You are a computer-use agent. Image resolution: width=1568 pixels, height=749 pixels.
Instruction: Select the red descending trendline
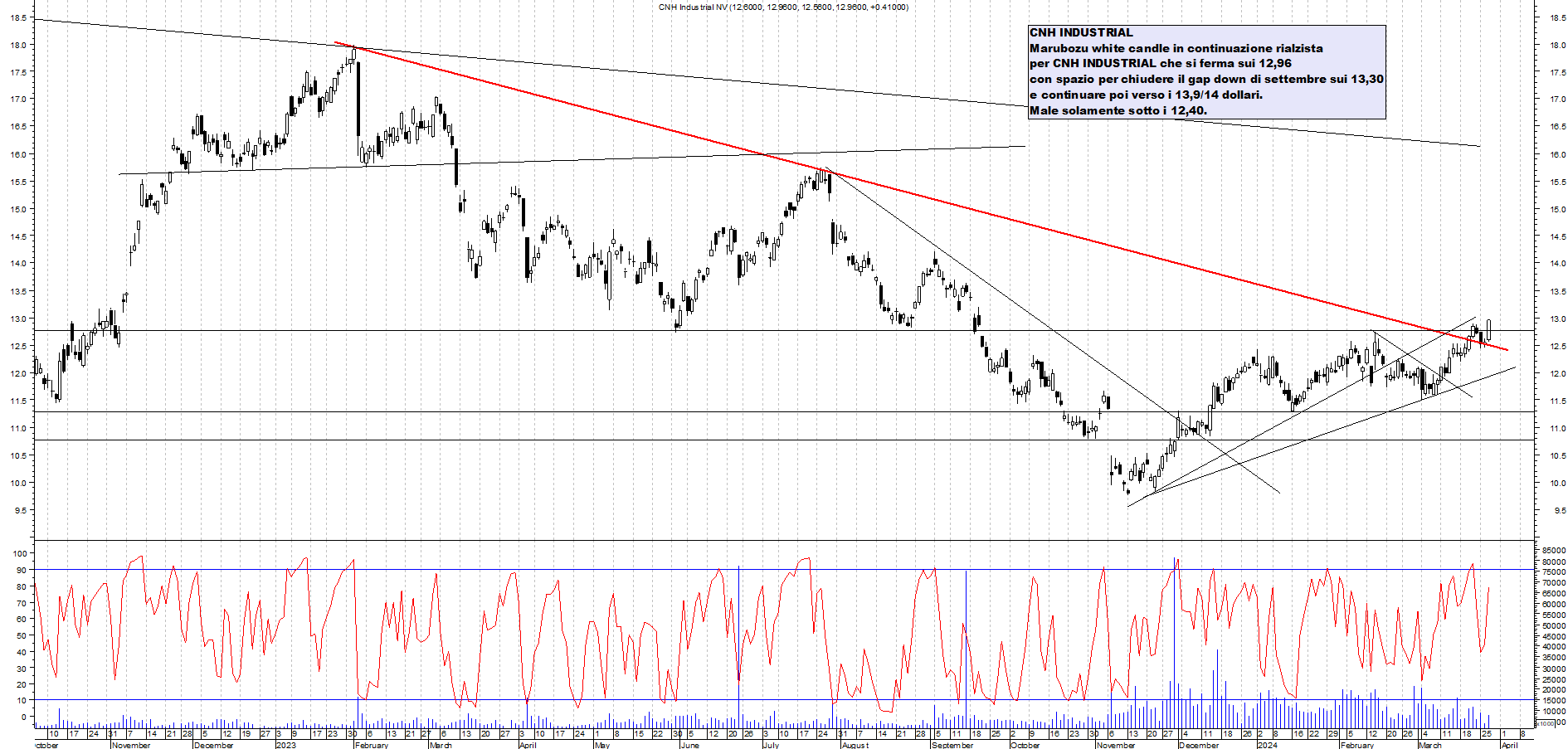click(x=921, y=197)
